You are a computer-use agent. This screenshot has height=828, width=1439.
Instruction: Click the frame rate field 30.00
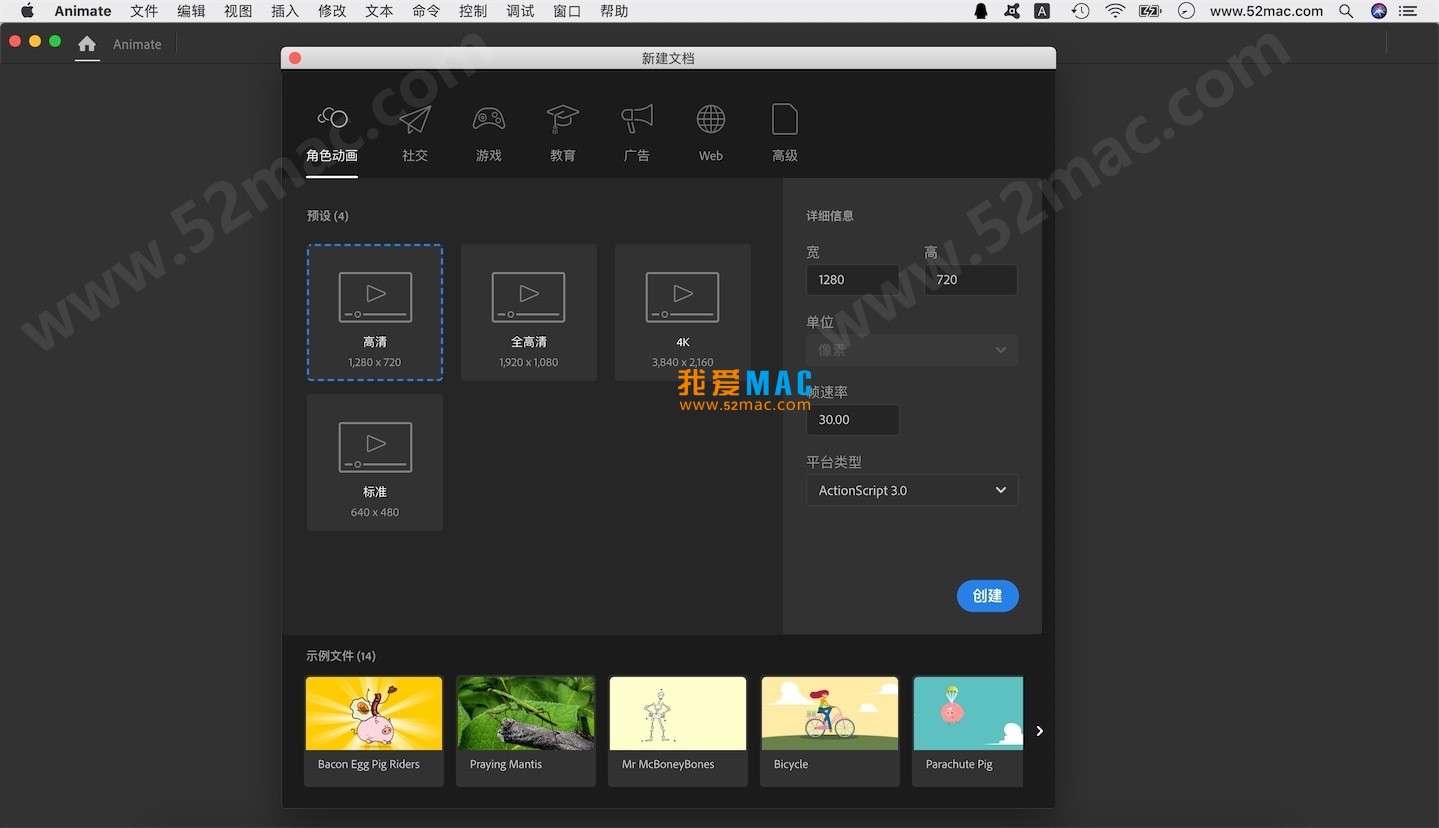(x=852, y=420)
